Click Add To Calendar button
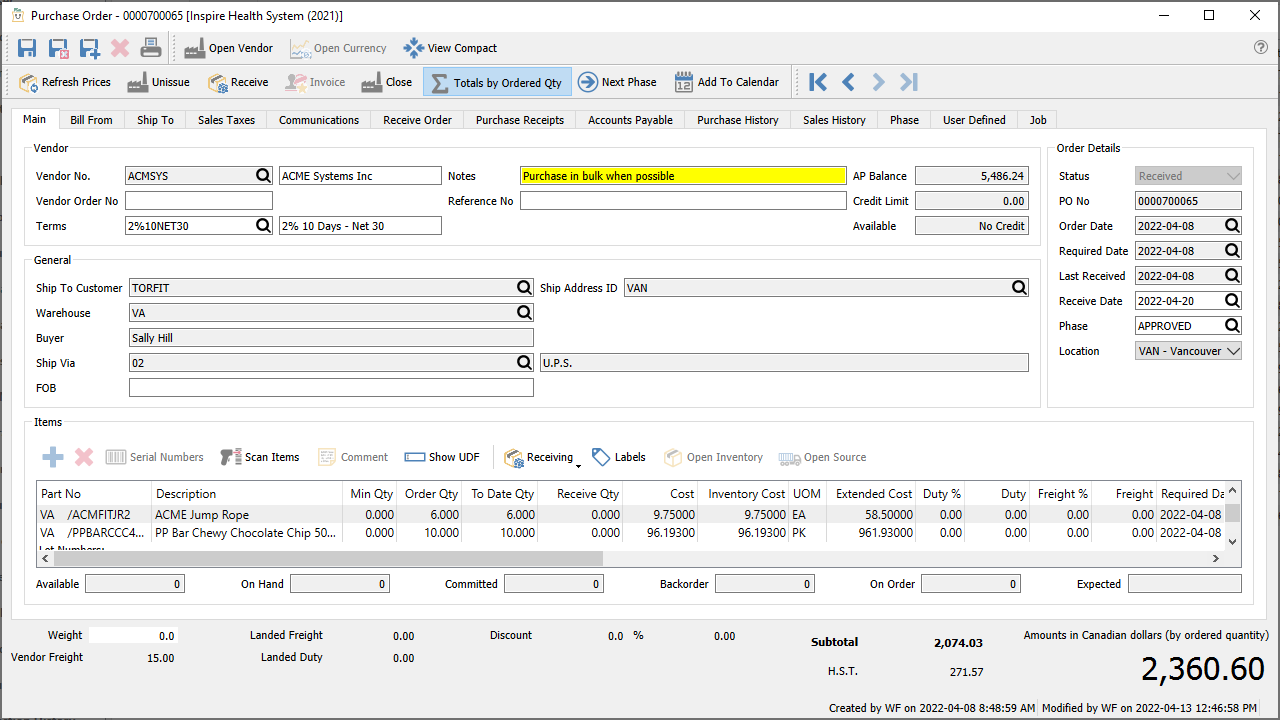Viewport: 1280px width, 720px height. [x=727, y=82]
